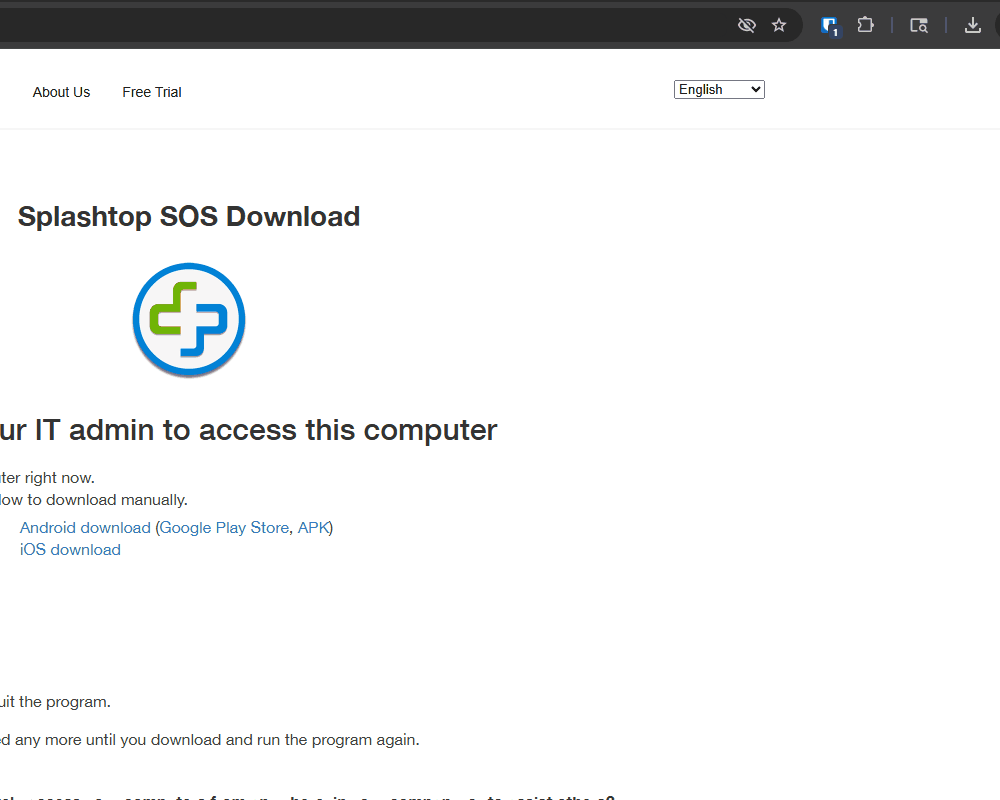Download the APK via its link
Viewport: 1000px width, 800px height.
point(313,527)
